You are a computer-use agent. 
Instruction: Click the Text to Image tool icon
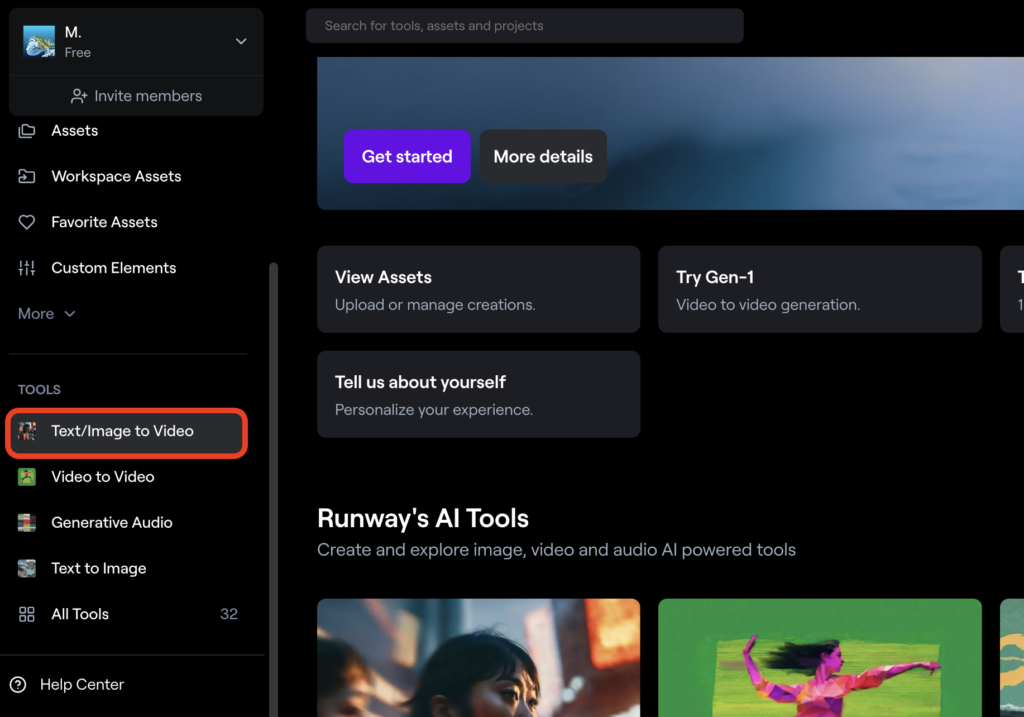click(27, 568)
